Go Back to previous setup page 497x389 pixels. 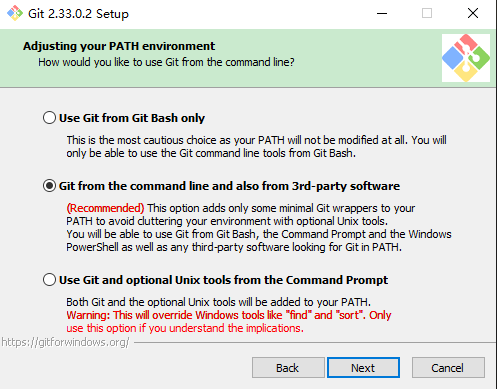[288, 368]
